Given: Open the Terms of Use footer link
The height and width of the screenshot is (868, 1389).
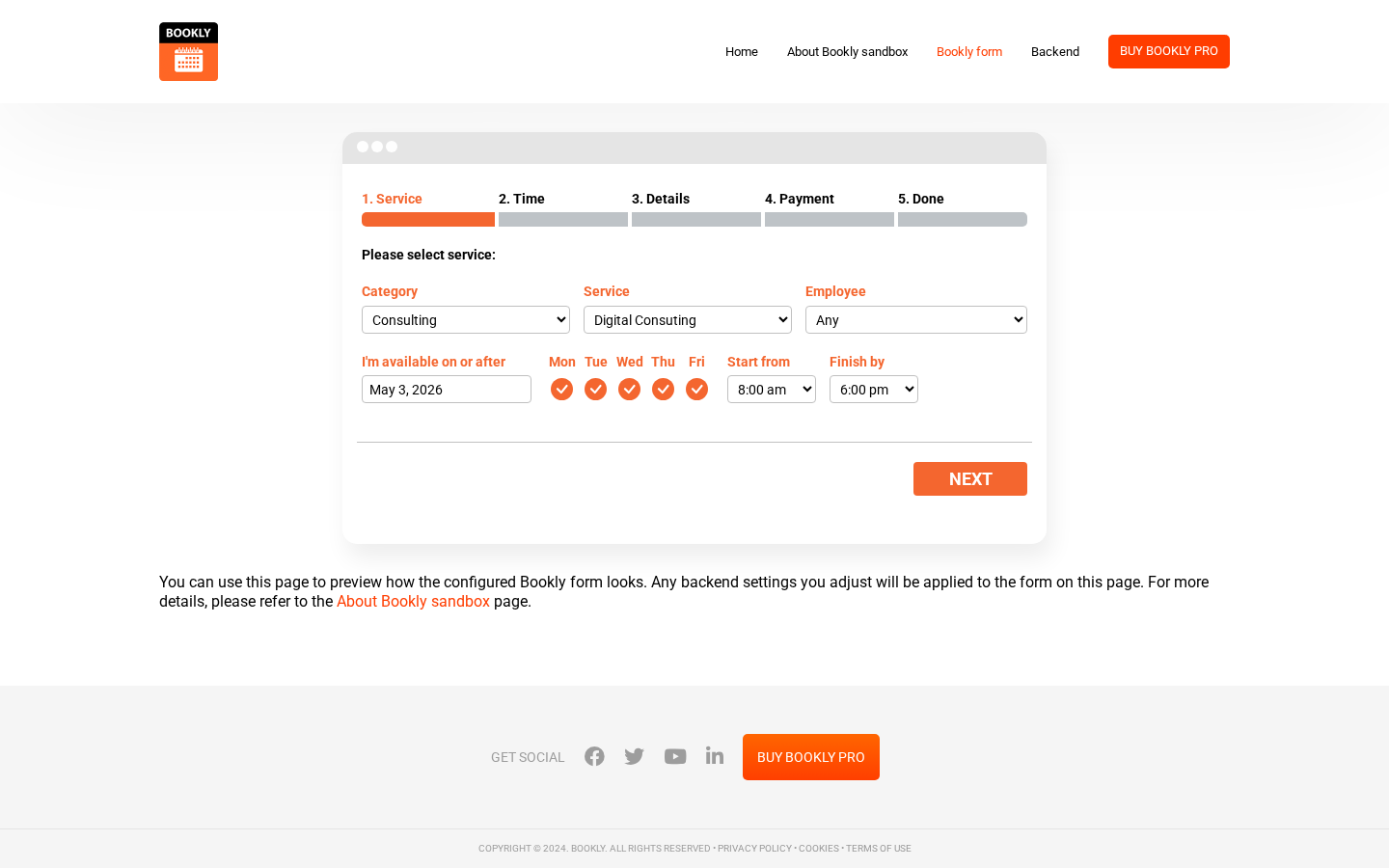Looking at the screenshot, I should click(879, 849).
